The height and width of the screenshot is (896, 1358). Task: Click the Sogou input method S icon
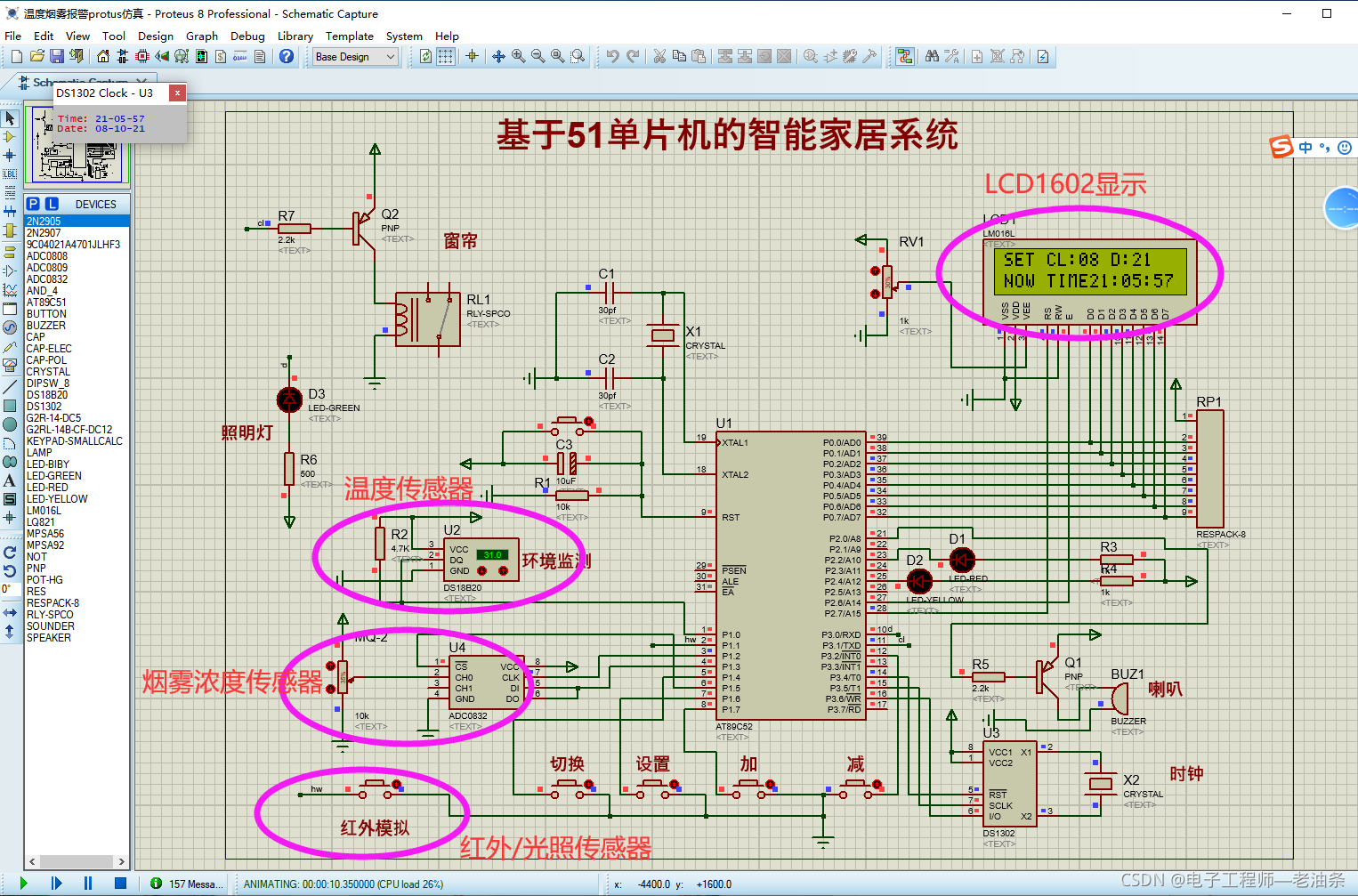(1281, 147)
